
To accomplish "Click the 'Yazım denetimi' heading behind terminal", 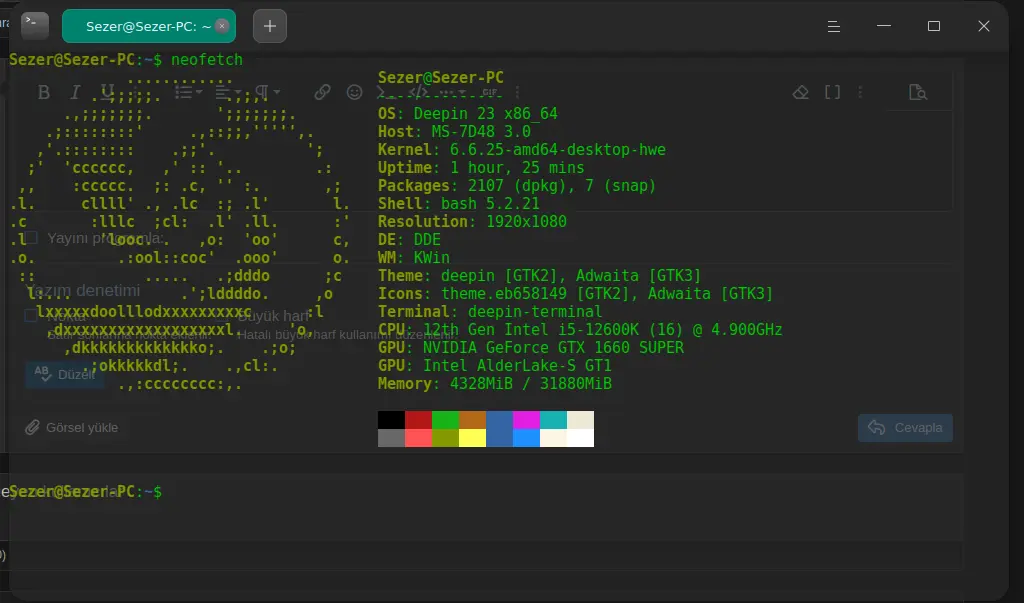I will pyautogui.click(x=82, y=290).
